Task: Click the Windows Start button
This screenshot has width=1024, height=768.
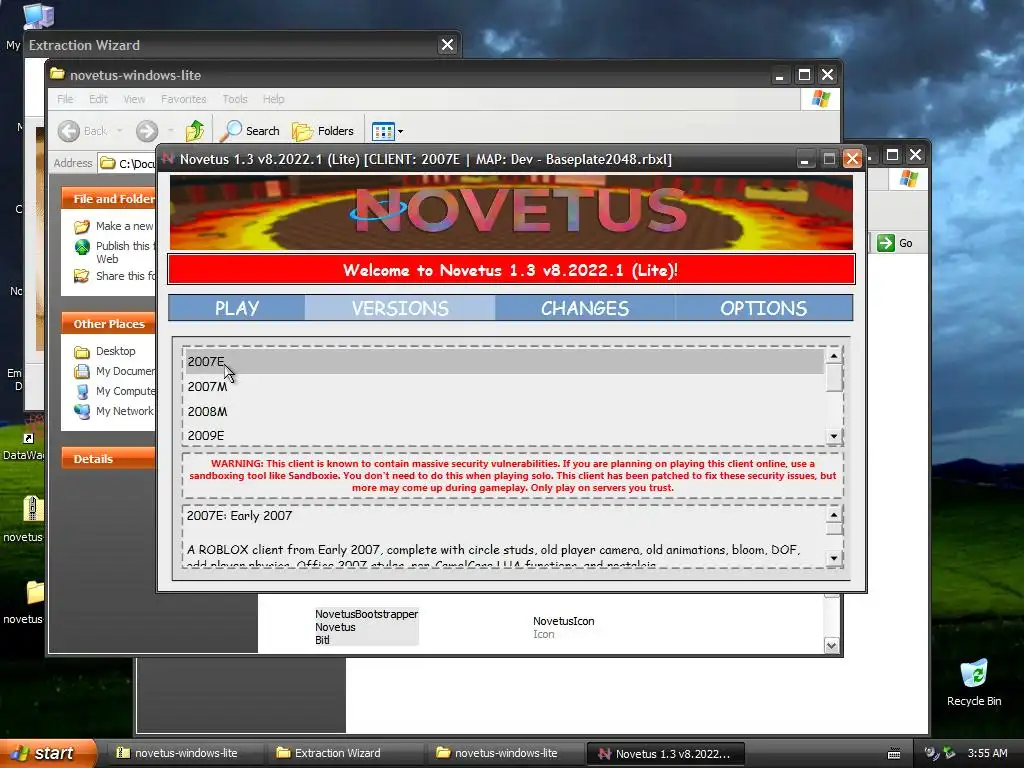Action: click(x=47, y=753)
